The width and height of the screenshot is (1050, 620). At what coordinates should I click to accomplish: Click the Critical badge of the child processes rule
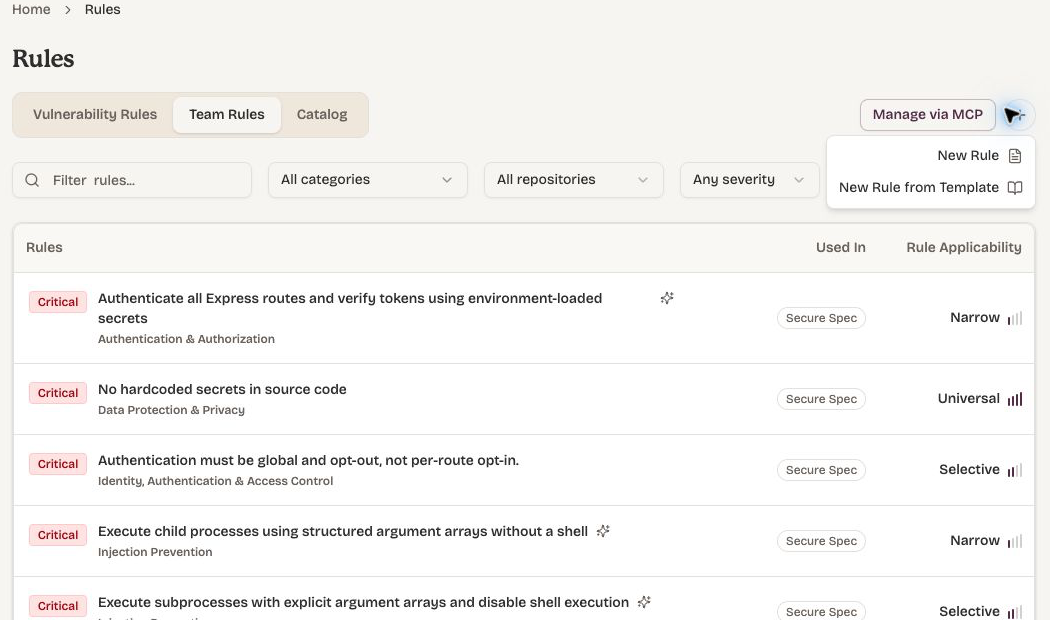coord(58,535)
